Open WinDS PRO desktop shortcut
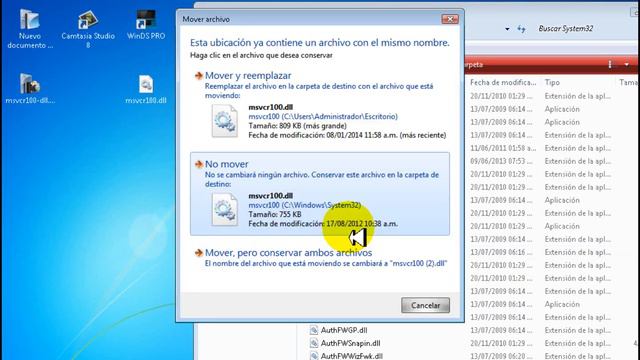This screenshot has height=360, width=640. point(146,25)
